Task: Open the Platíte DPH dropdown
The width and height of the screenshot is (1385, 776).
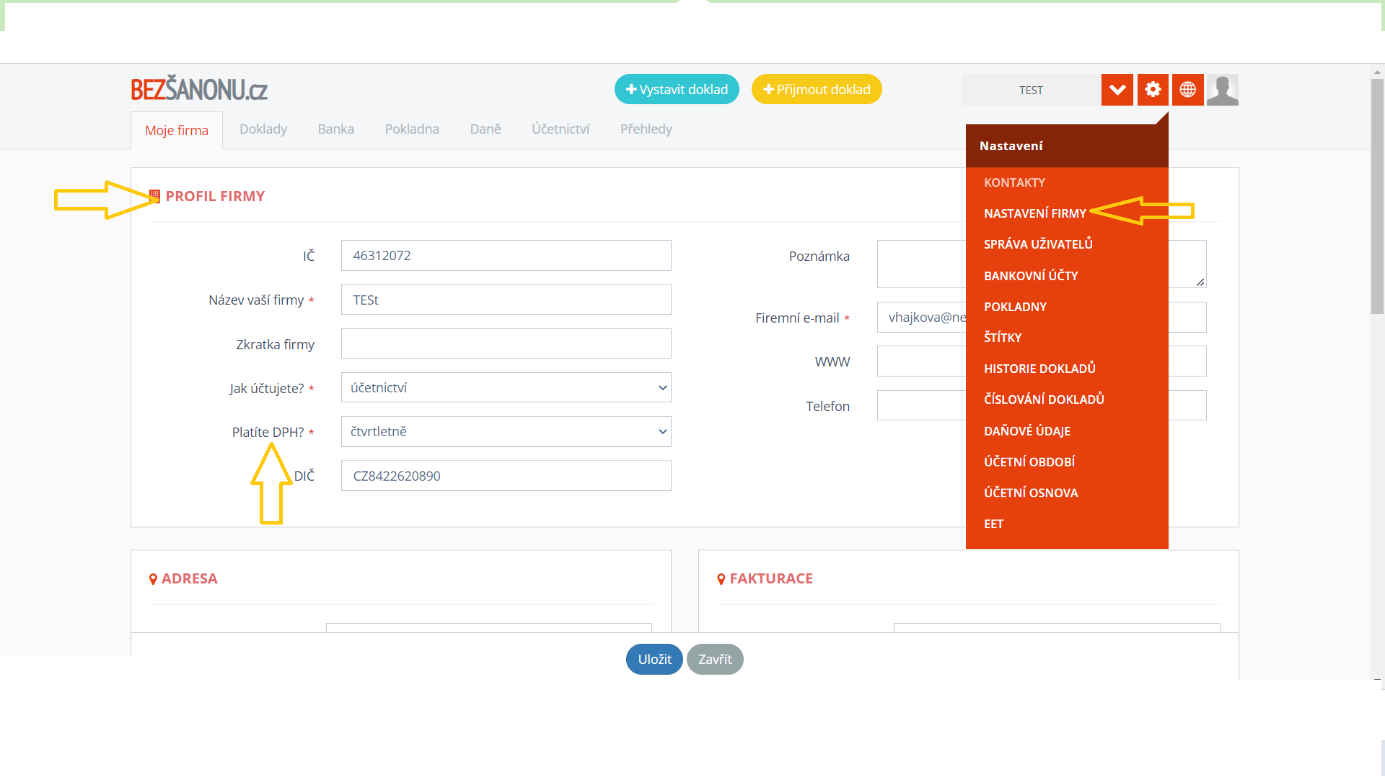Action: (x=506, y=431)
